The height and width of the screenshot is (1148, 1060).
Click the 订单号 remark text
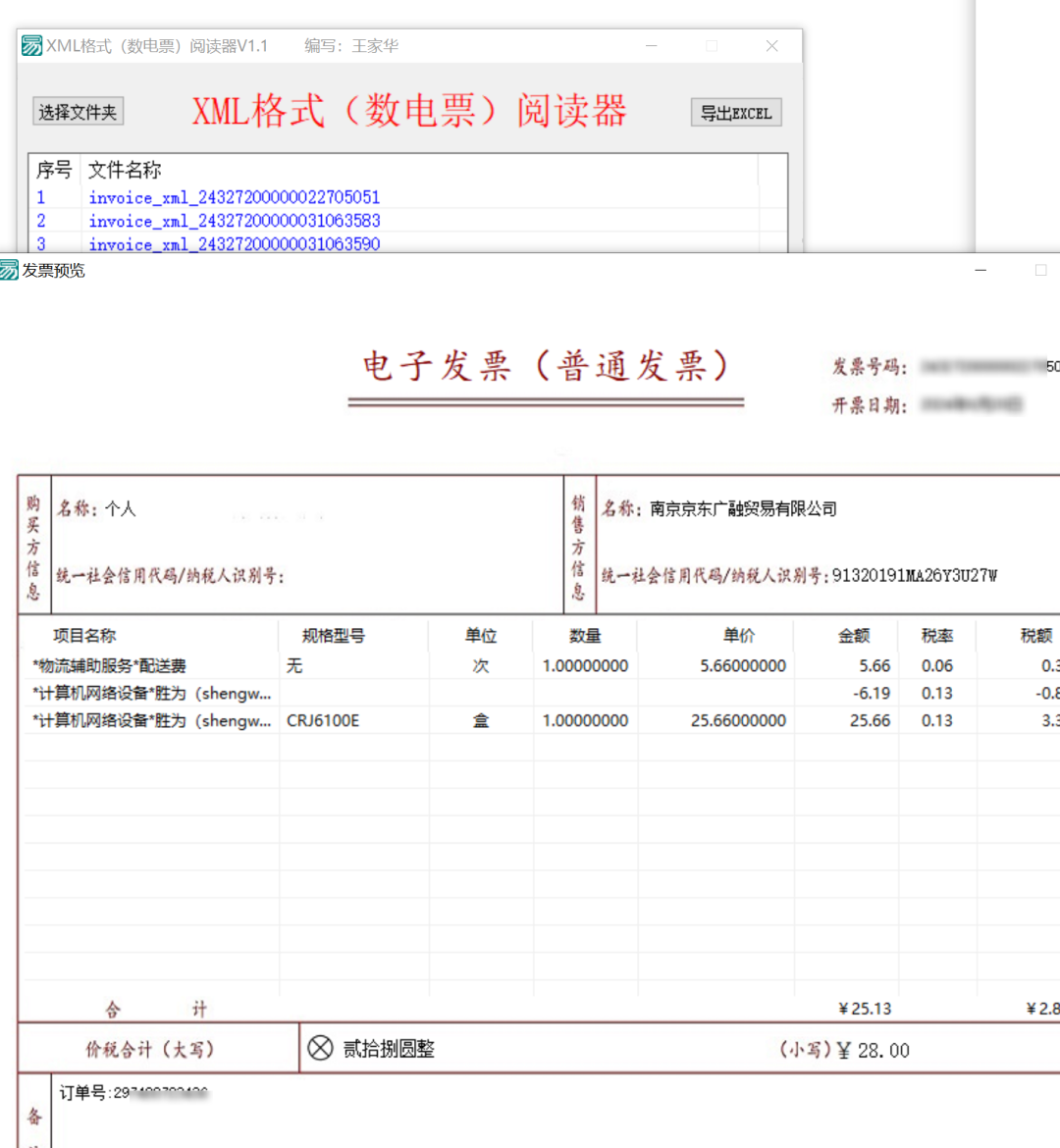coord(133,1093)
